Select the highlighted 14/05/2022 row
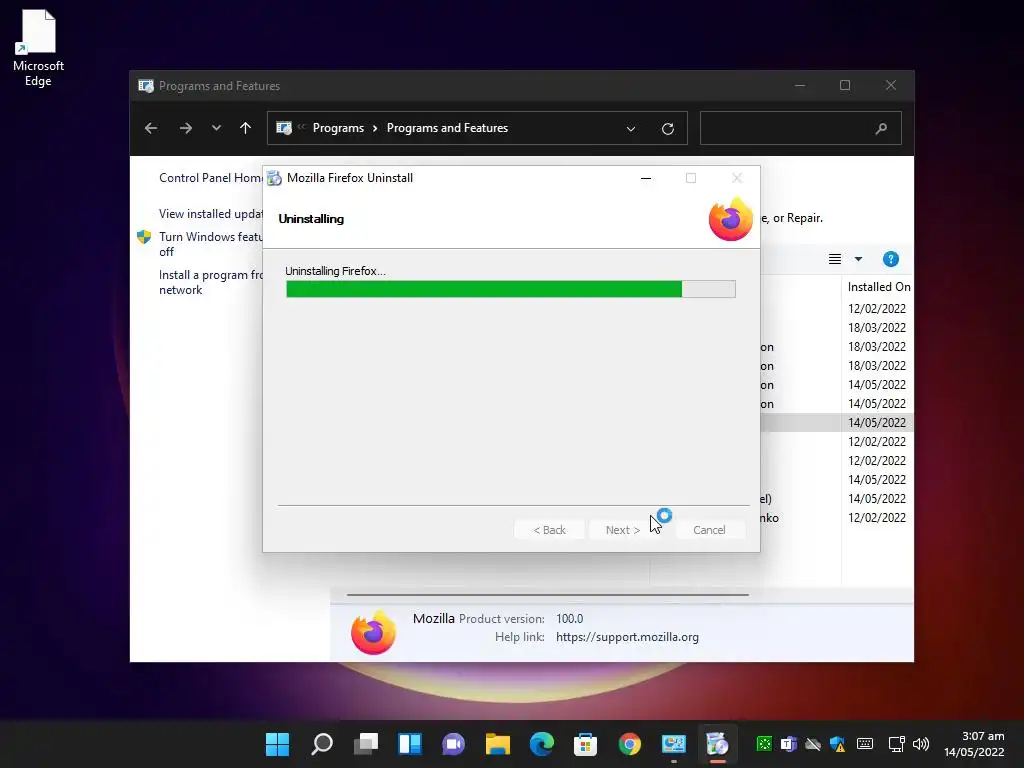This screenshot has width=1024, height=768. point(877,423)
